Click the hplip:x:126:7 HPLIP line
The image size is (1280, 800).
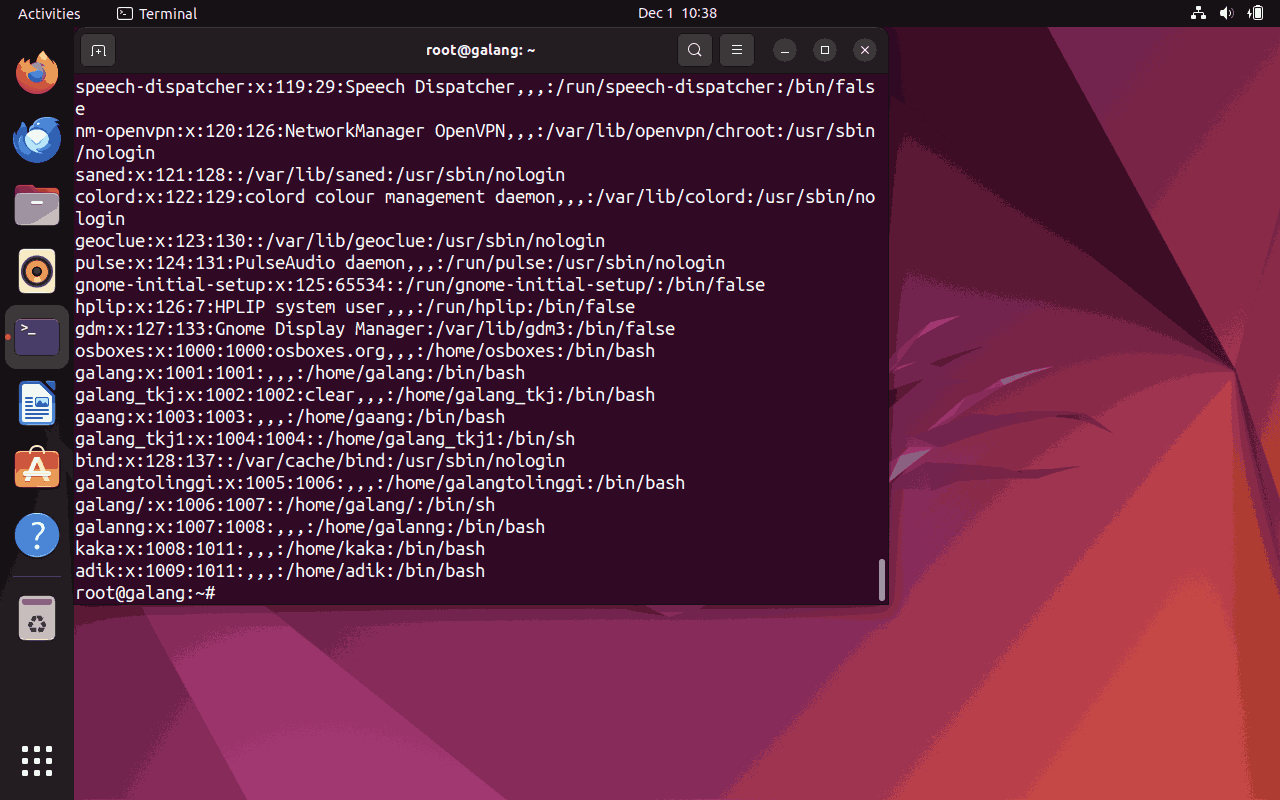pyautogui.click(x=355, y=307)
